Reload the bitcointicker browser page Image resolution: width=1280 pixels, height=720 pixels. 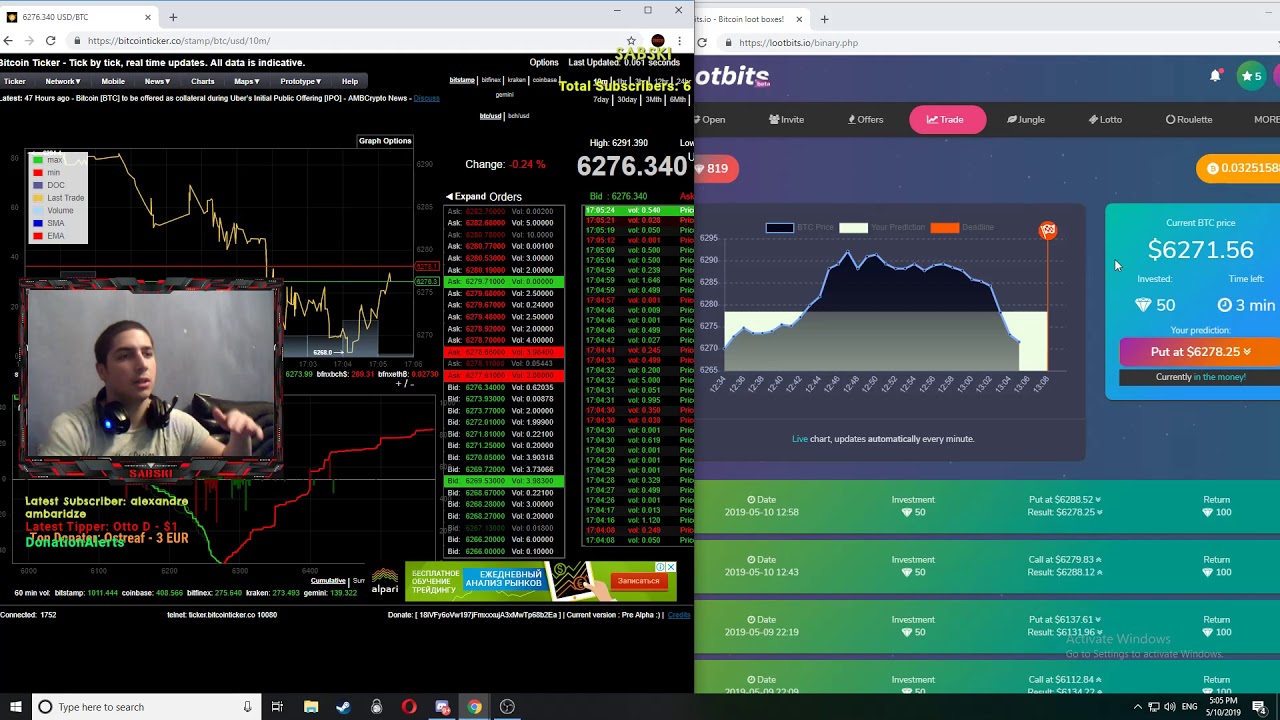click(50, 41)
